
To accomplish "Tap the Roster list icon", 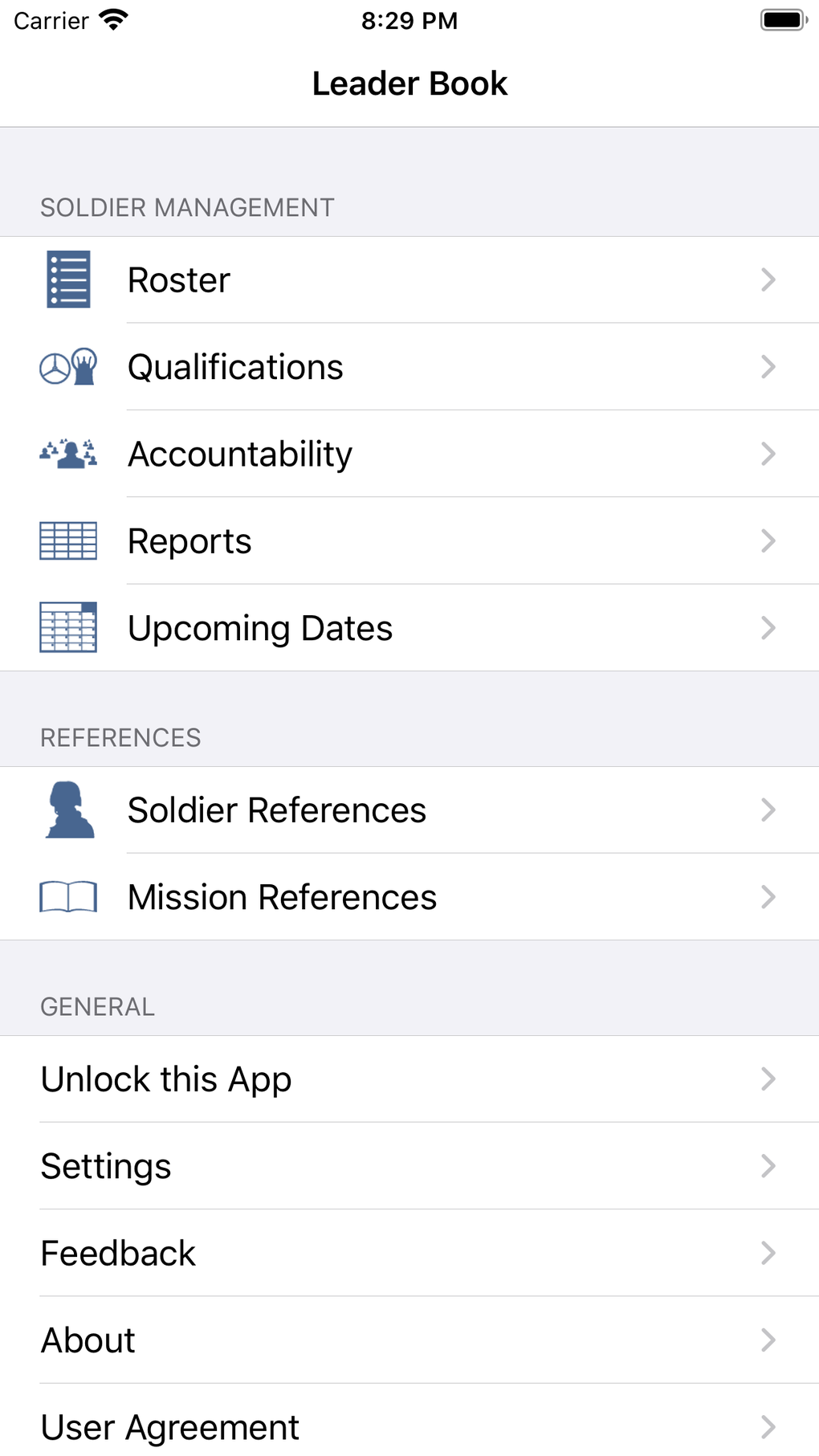I will [x=68, y=279].
